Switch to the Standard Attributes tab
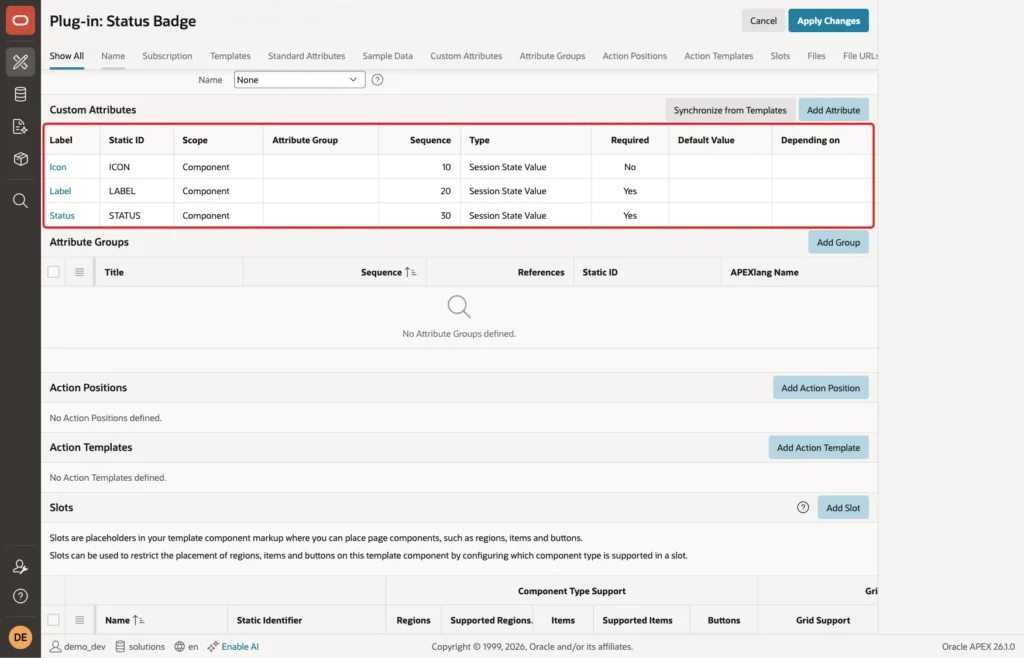Image resolution: width=1024 pixels, height=658 pixels. 306,56
